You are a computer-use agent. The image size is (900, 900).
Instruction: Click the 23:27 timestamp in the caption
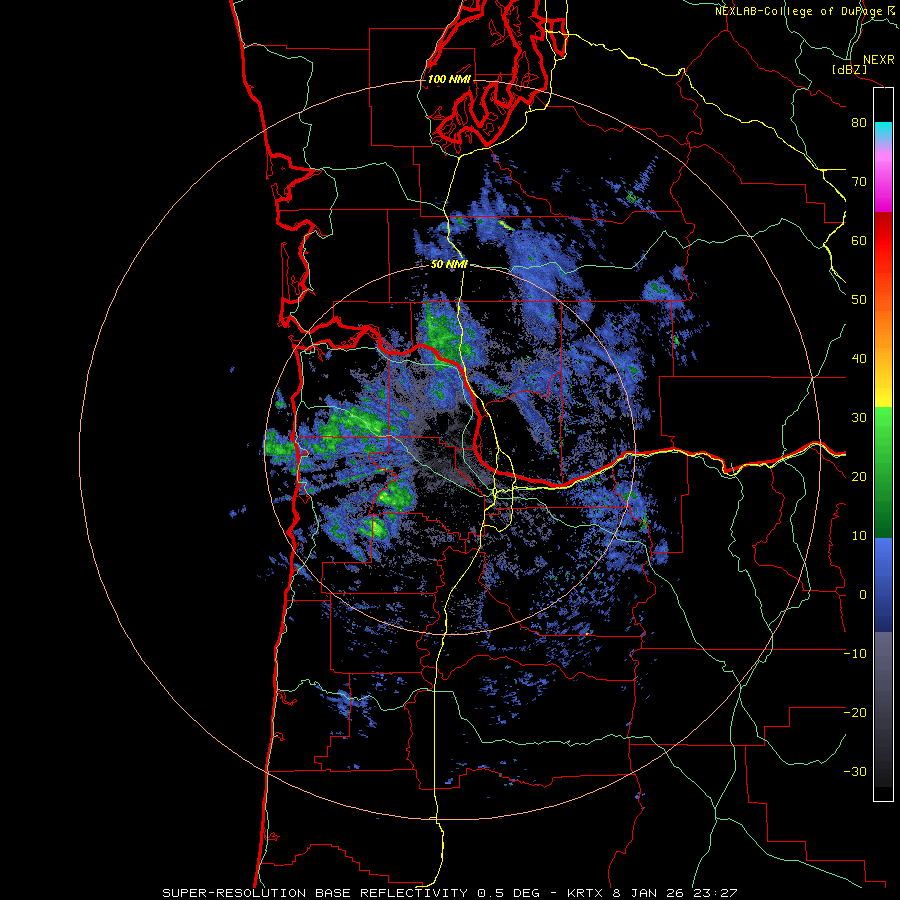point(716,893)
